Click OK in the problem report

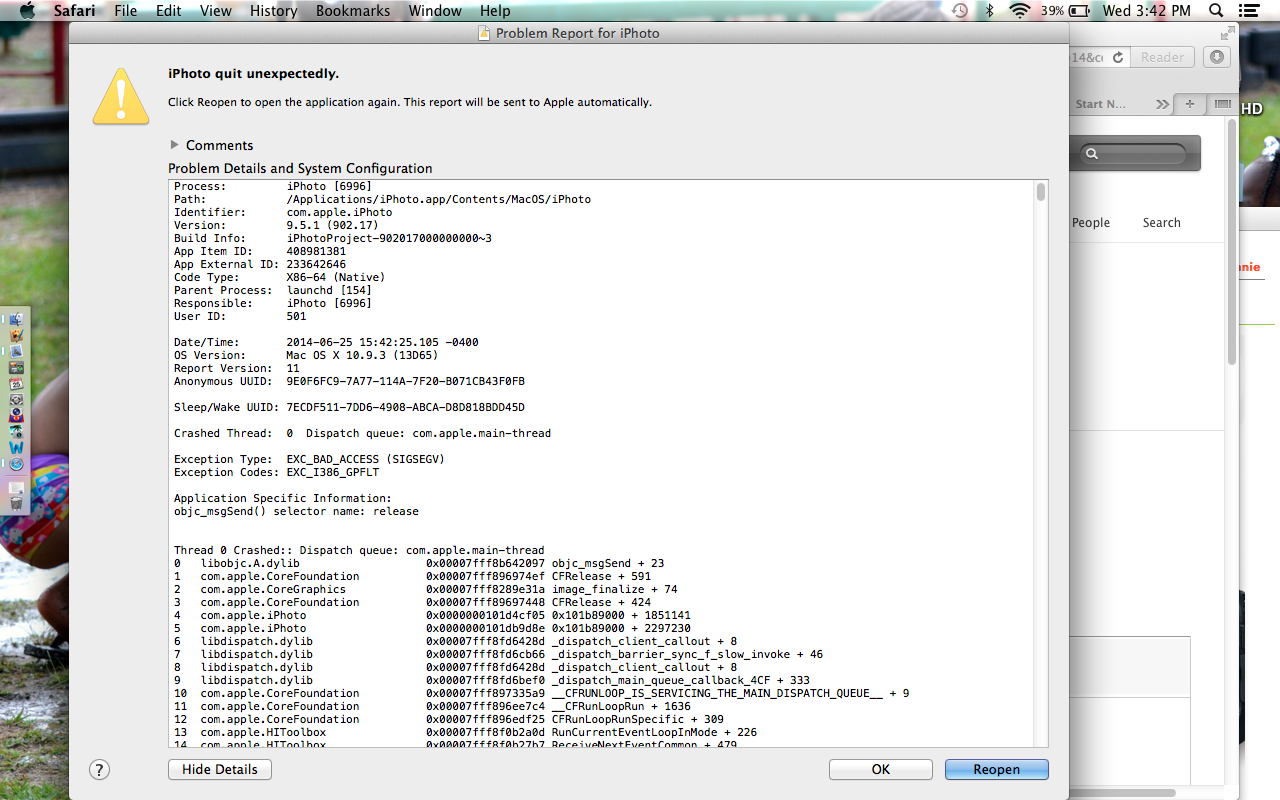880,769
